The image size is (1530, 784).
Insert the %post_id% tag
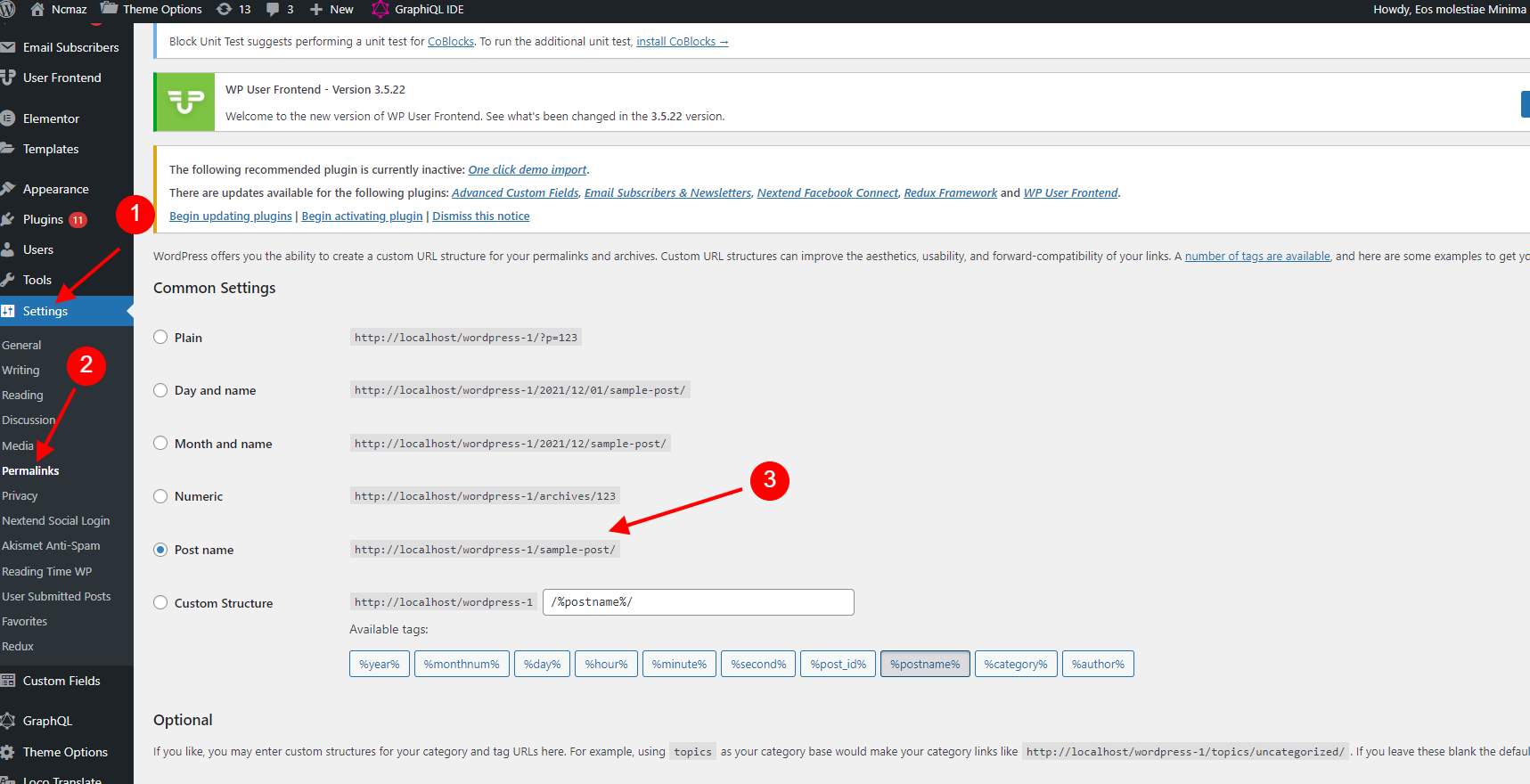838,664
